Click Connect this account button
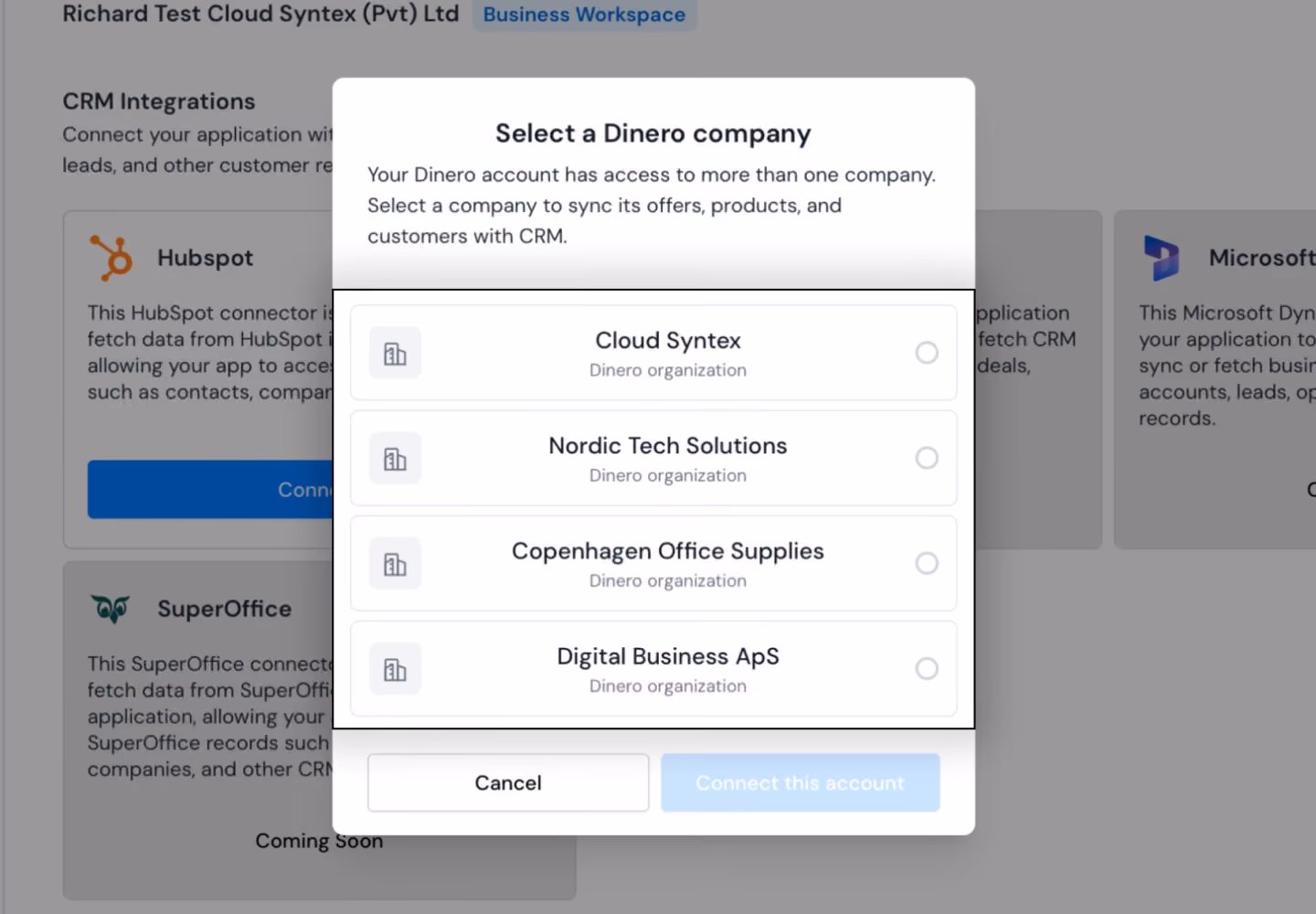Viewport: 1316px width, 914px height. pos(800,782)
